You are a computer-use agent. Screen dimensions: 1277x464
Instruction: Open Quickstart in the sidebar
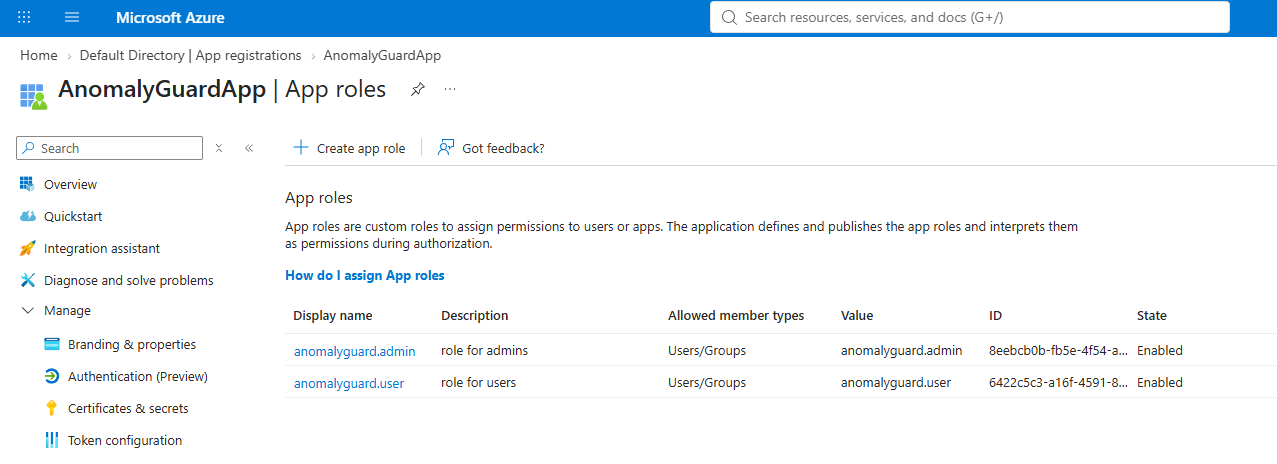point(73,216)
